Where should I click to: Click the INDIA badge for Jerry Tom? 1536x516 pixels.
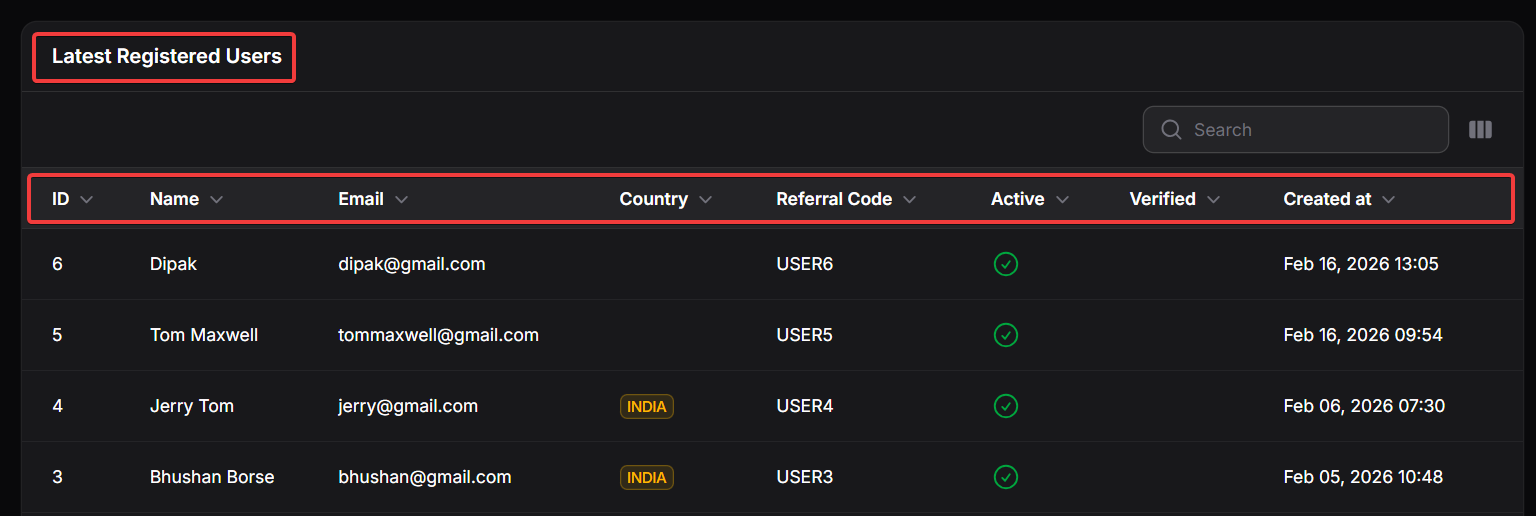pos(646,406)
